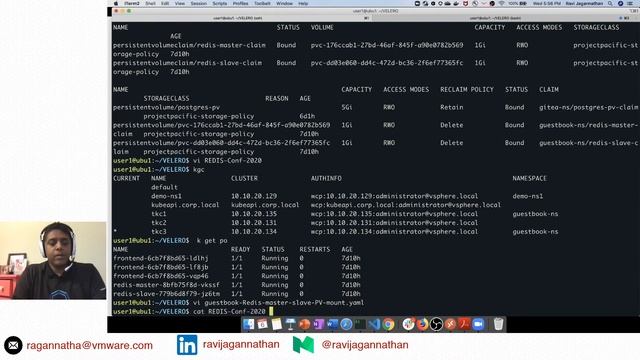Click the persistentvolume/postgres-pv entry
This screenshot has width=640, height=360.
point(167,107)
